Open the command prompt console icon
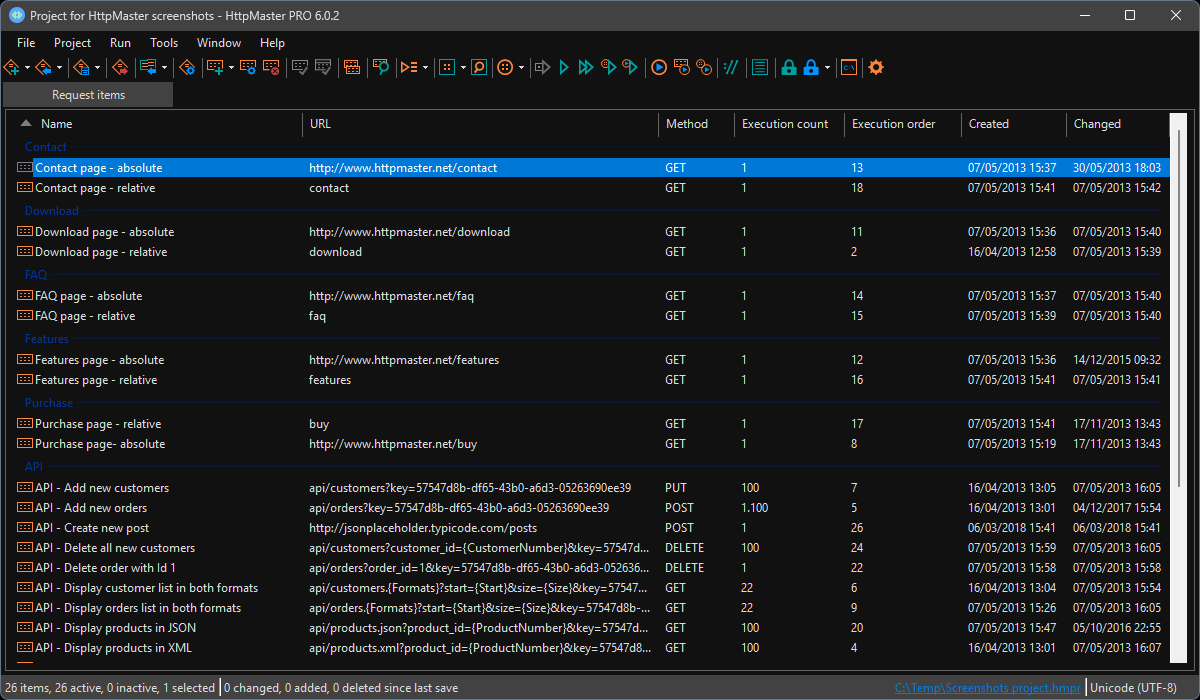Viewport: 1200px width, 700px height. click(x=848, y=67)
